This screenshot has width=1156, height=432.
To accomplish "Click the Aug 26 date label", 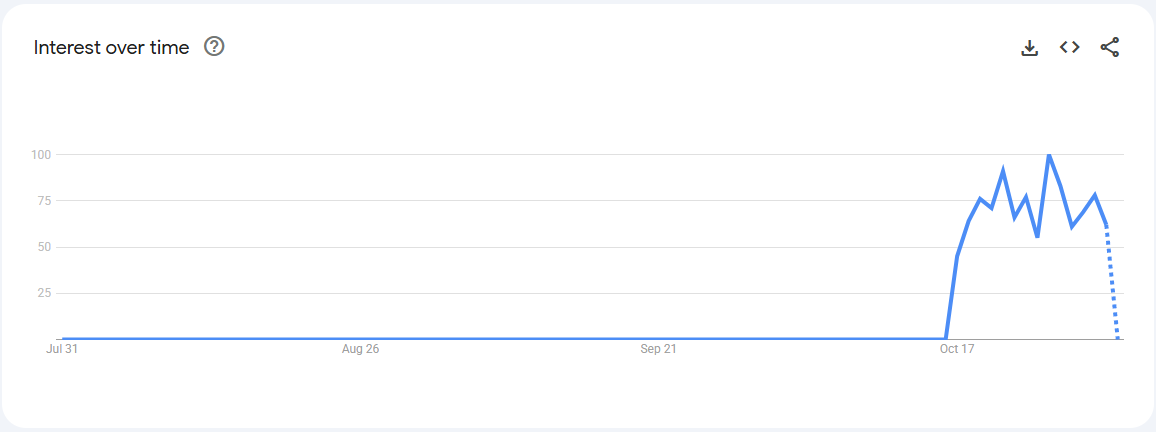I will (360, 349).
